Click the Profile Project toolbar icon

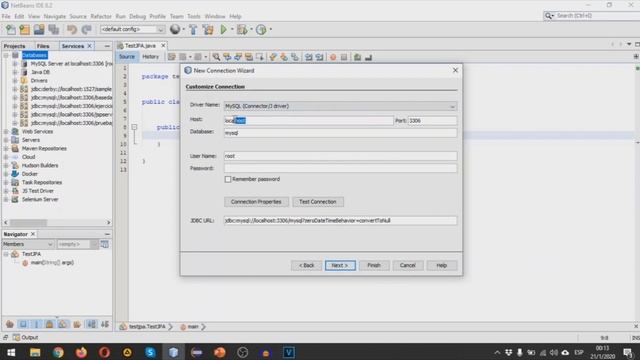(x=261, y=29)
